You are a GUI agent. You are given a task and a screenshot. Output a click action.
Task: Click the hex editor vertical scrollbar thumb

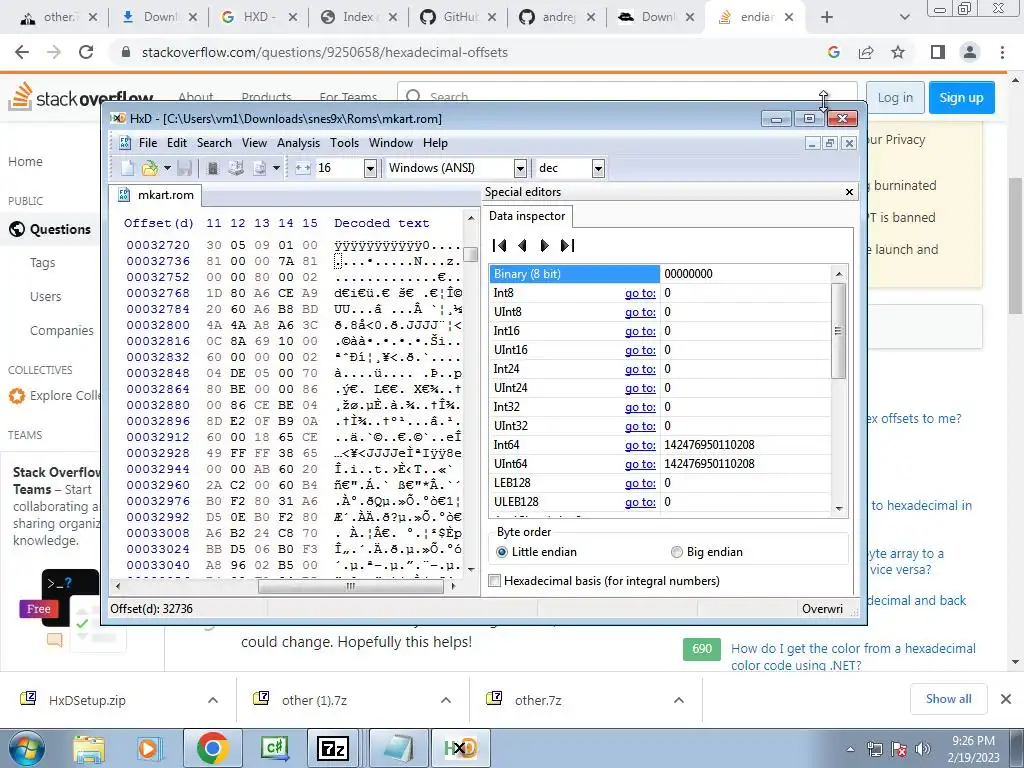(471, 254)
